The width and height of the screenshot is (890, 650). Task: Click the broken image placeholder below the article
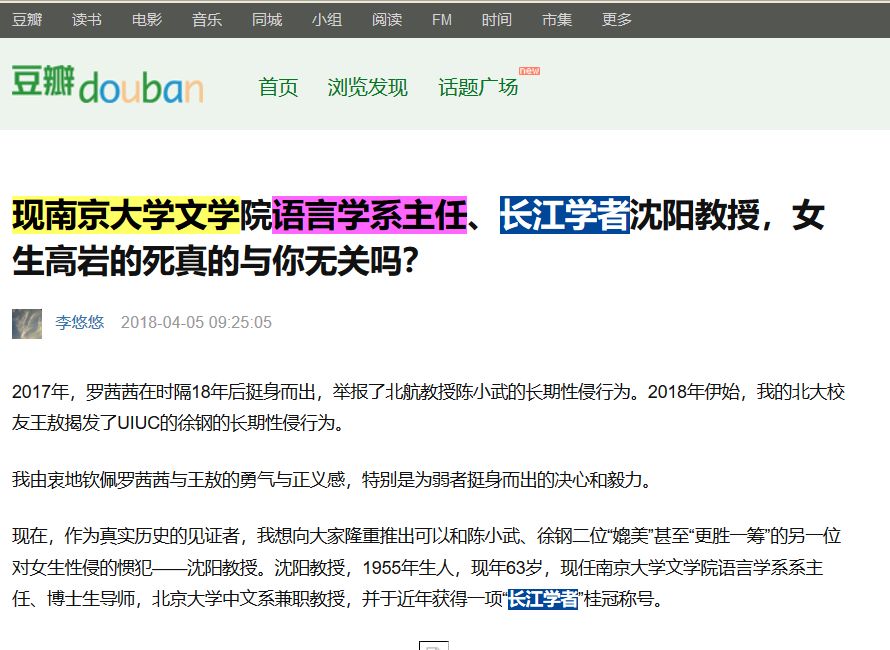(x=432, y=645)
